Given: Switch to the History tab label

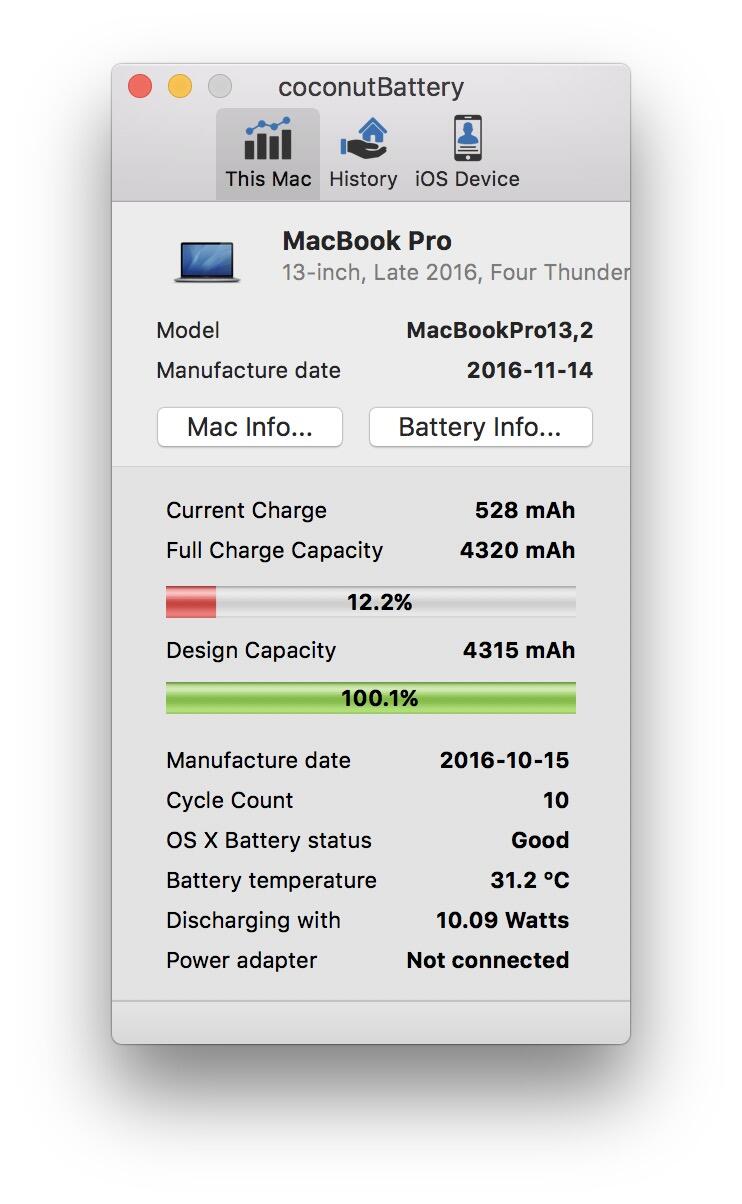Looking at the screenshot, I should tap(363, 179).
